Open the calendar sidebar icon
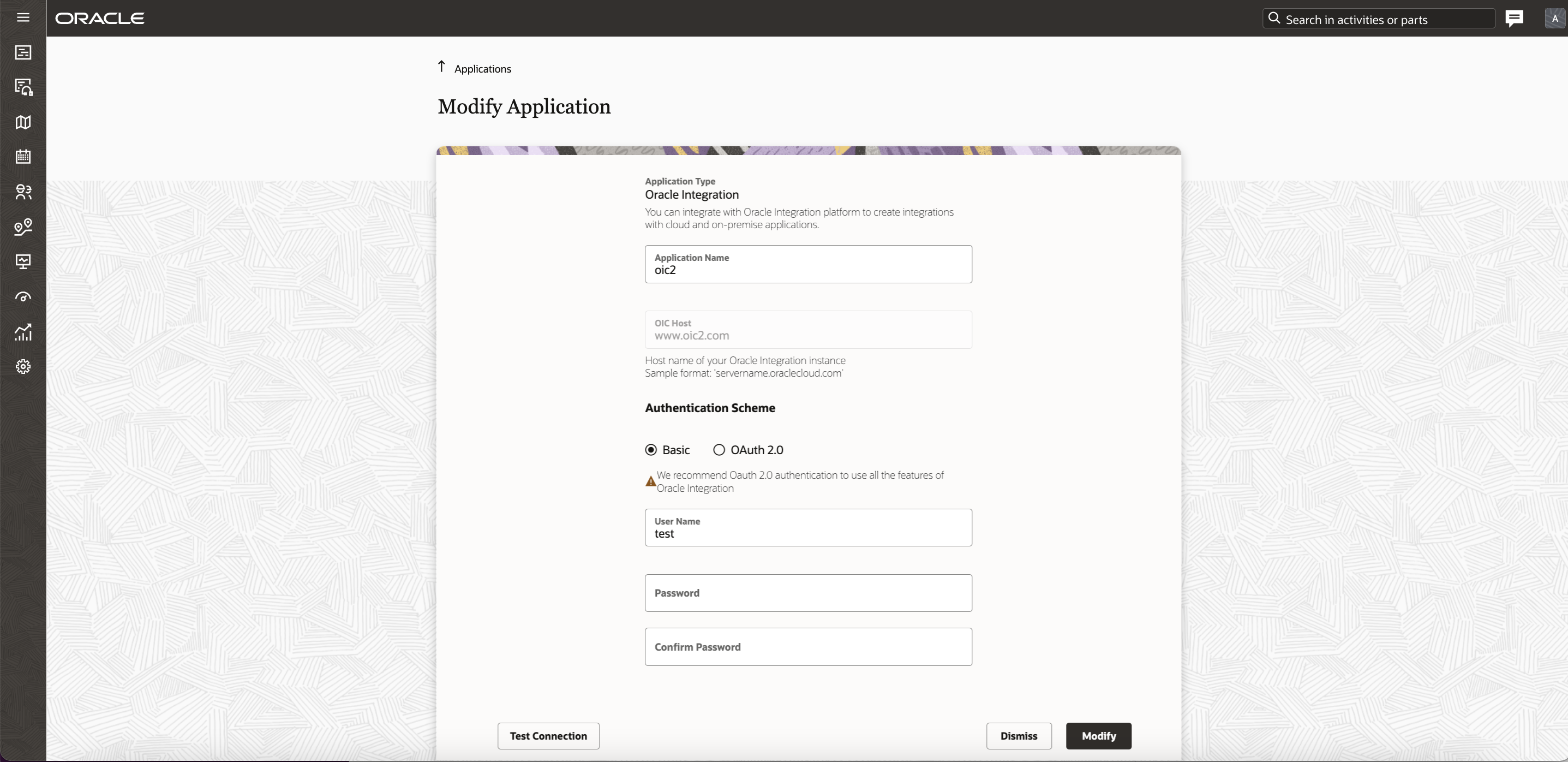This screenshot has width=1568, height=762. click(x=23, y=157)
